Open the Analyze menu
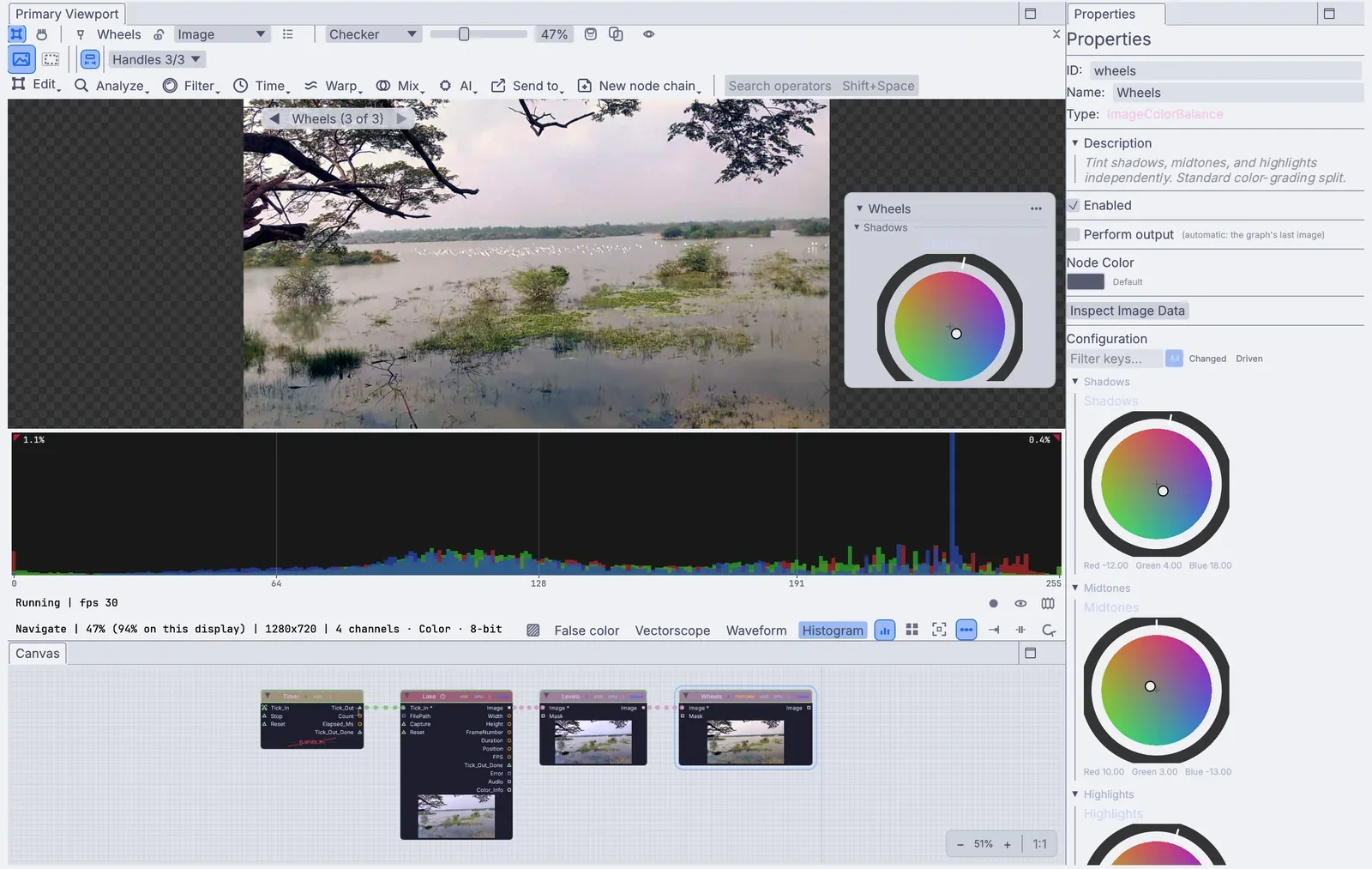Screen dimensions: 1372x869 click(x=111, y=86)
